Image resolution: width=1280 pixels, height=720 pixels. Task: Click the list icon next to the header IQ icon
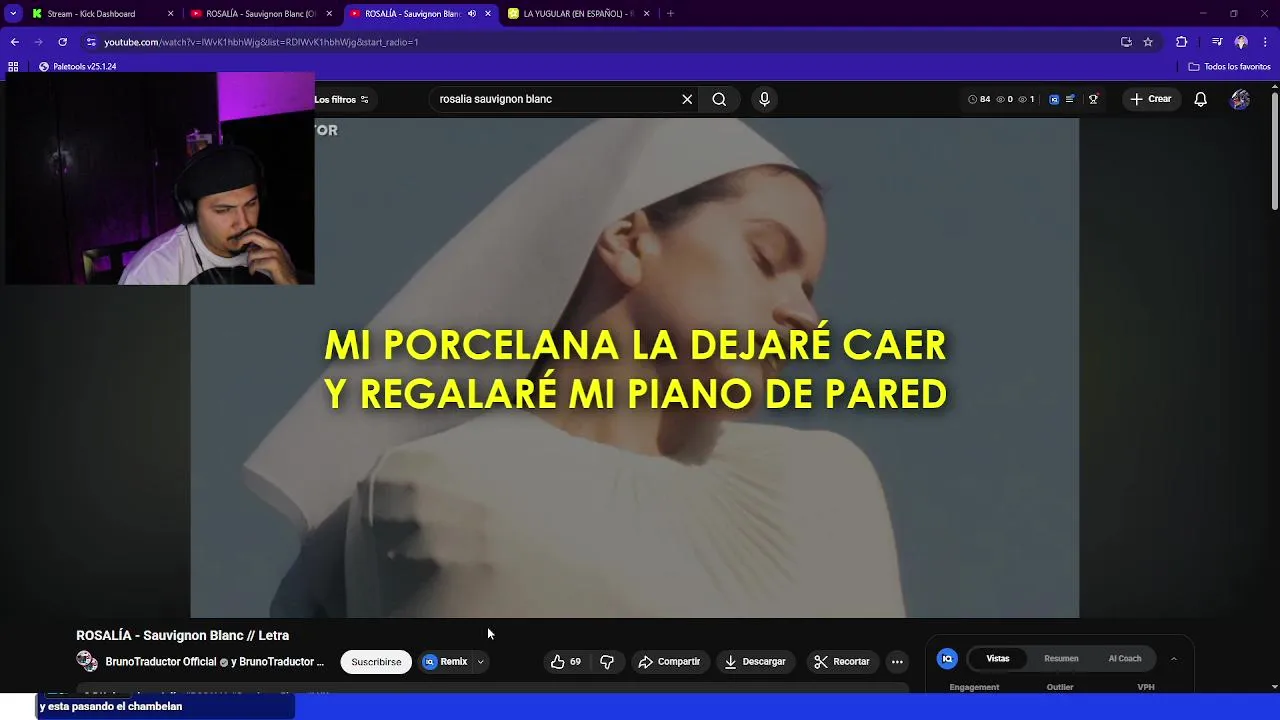(1070, 99)
